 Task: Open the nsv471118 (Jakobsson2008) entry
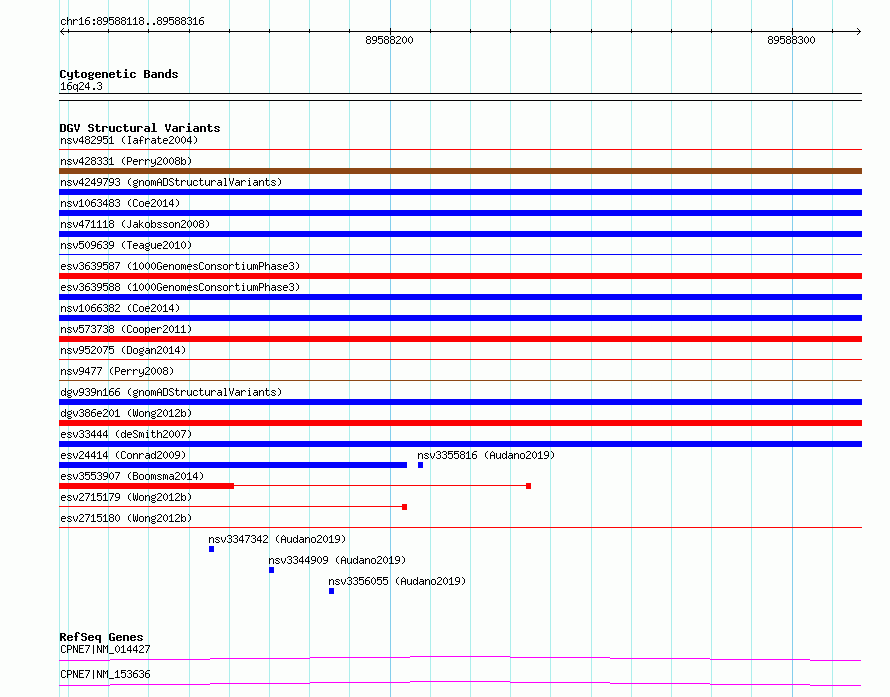pos(135,224)
